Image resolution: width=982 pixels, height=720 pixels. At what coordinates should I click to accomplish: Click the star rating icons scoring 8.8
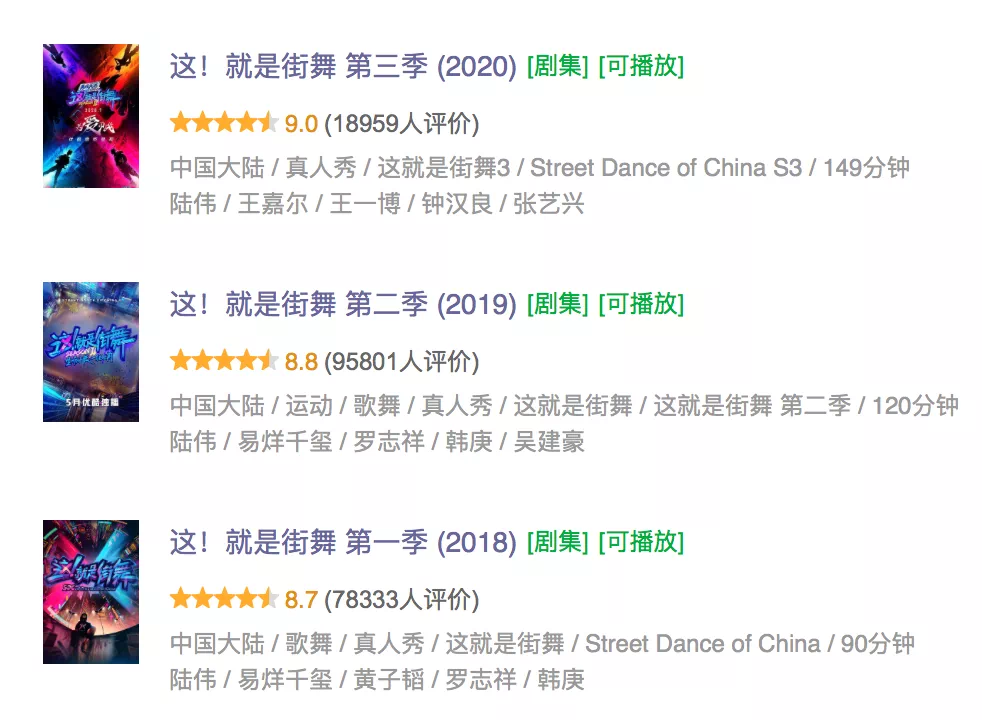click(x=224, y=360)
